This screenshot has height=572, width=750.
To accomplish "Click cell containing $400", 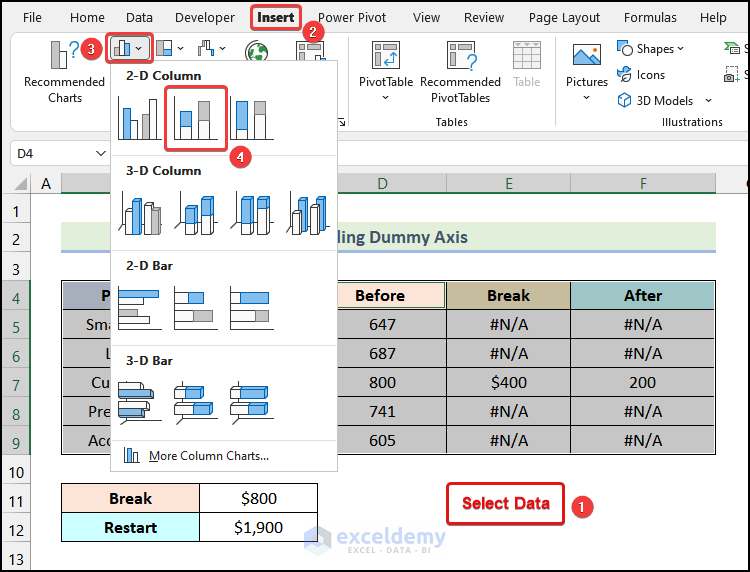I will pos(508,382).
